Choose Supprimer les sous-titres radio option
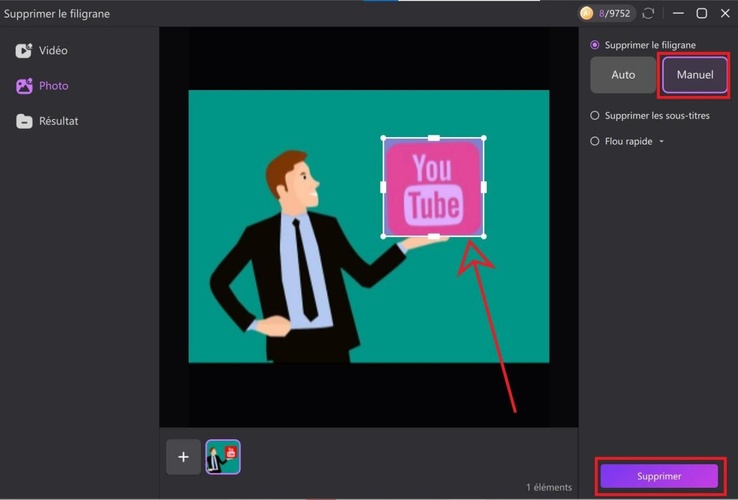 coord(595,115)
